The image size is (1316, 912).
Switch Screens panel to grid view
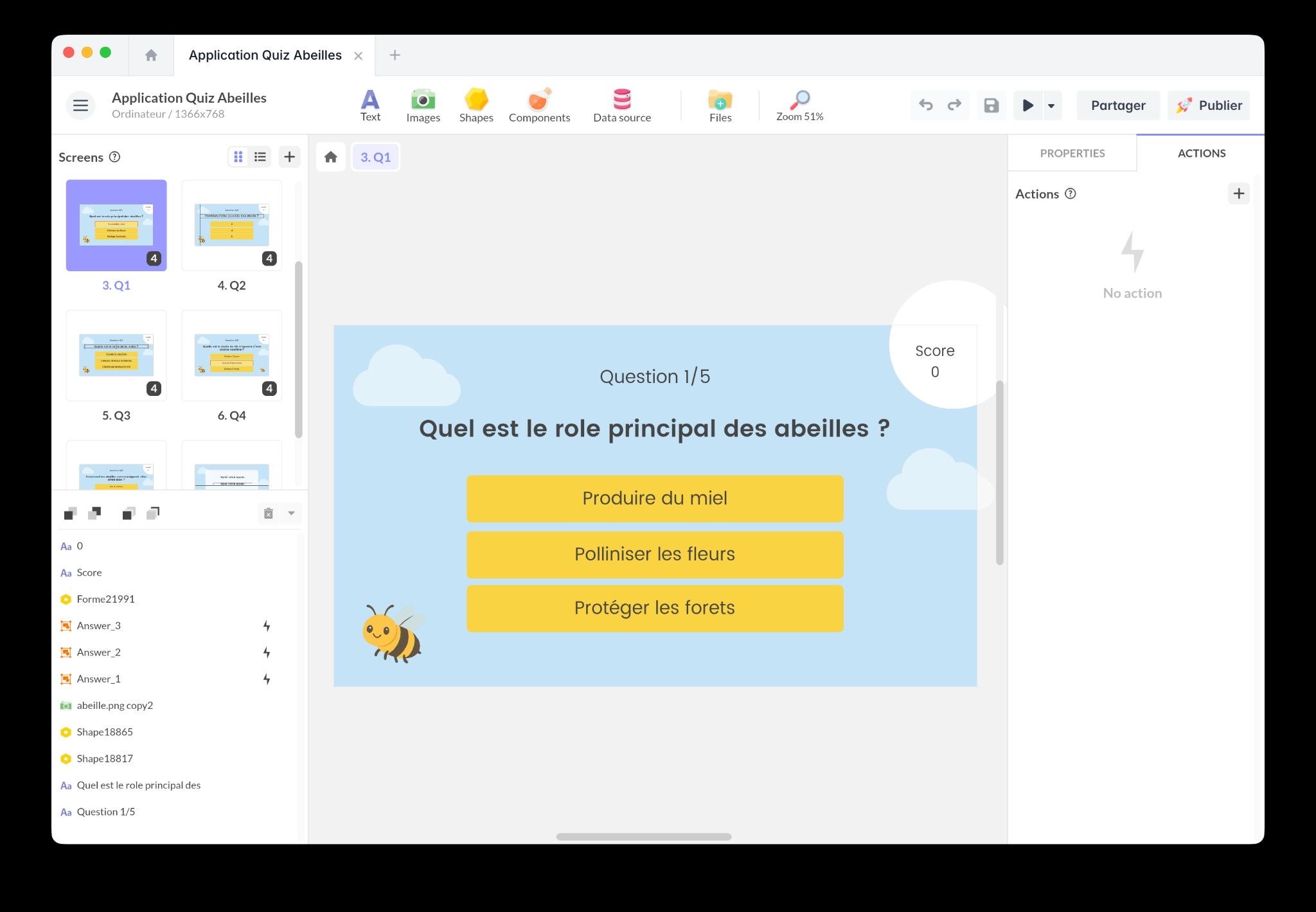pos(238,156)
